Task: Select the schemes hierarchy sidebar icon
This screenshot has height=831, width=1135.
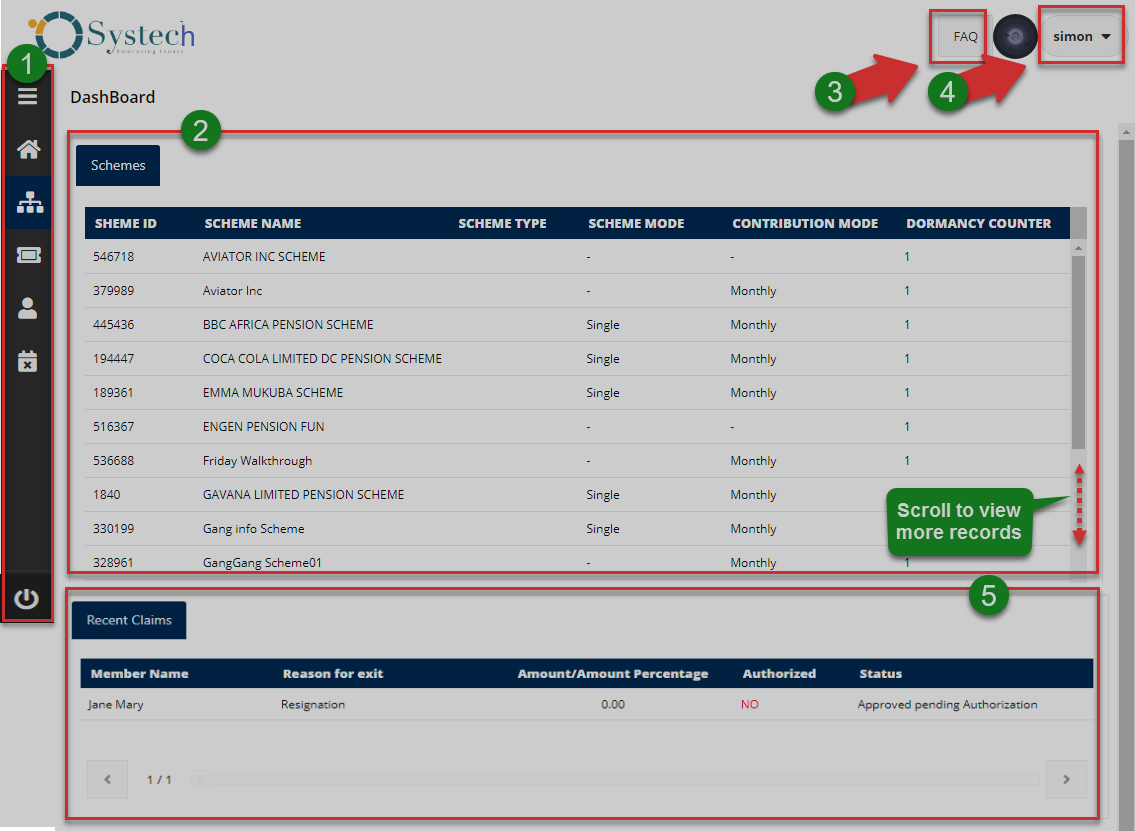Action: (29, 203)
